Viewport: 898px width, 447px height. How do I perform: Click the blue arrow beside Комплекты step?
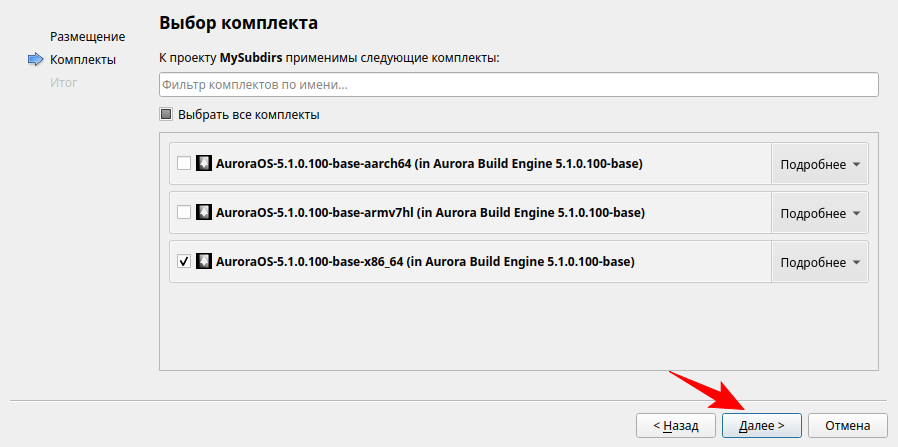click(36, 60)
